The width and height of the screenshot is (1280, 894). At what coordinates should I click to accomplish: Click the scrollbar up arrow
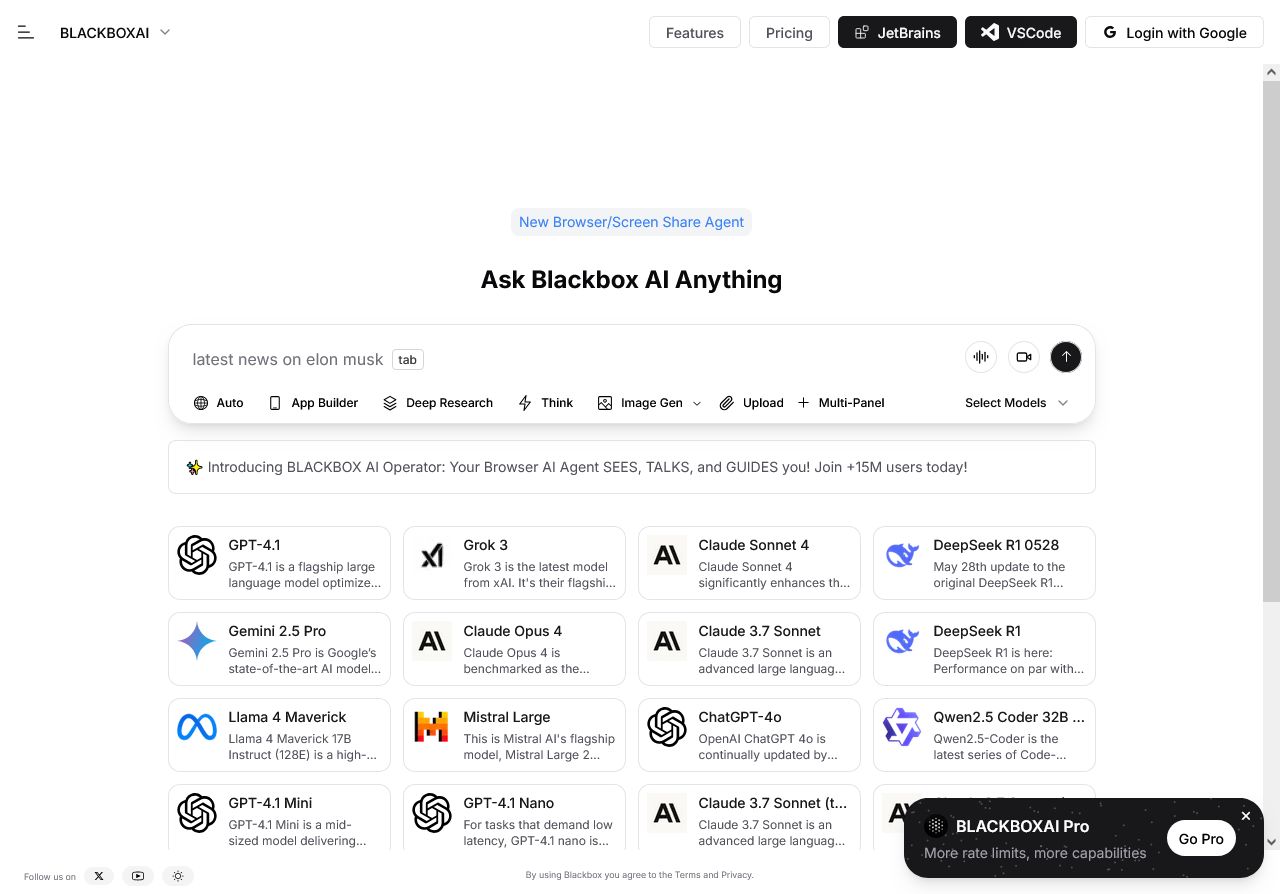click(1272, 72)
